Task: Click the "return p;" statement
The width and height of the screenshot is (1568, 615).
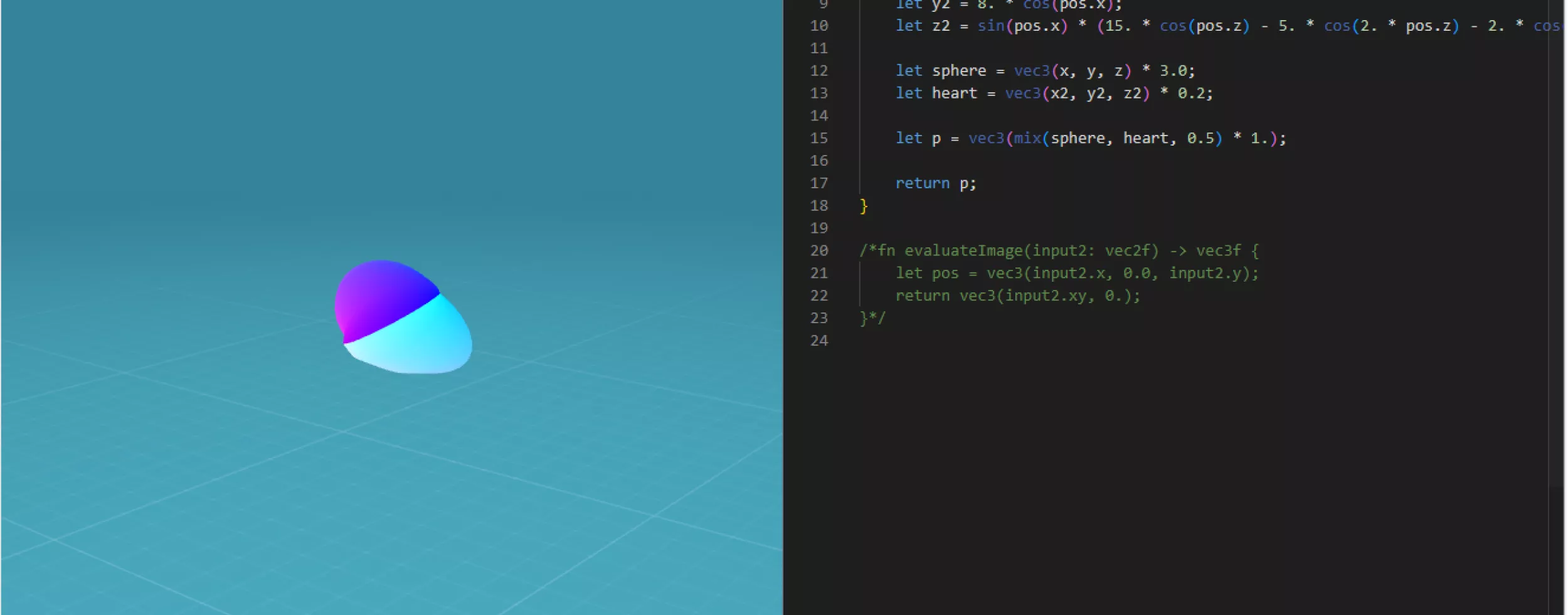Action: (935, 183)
